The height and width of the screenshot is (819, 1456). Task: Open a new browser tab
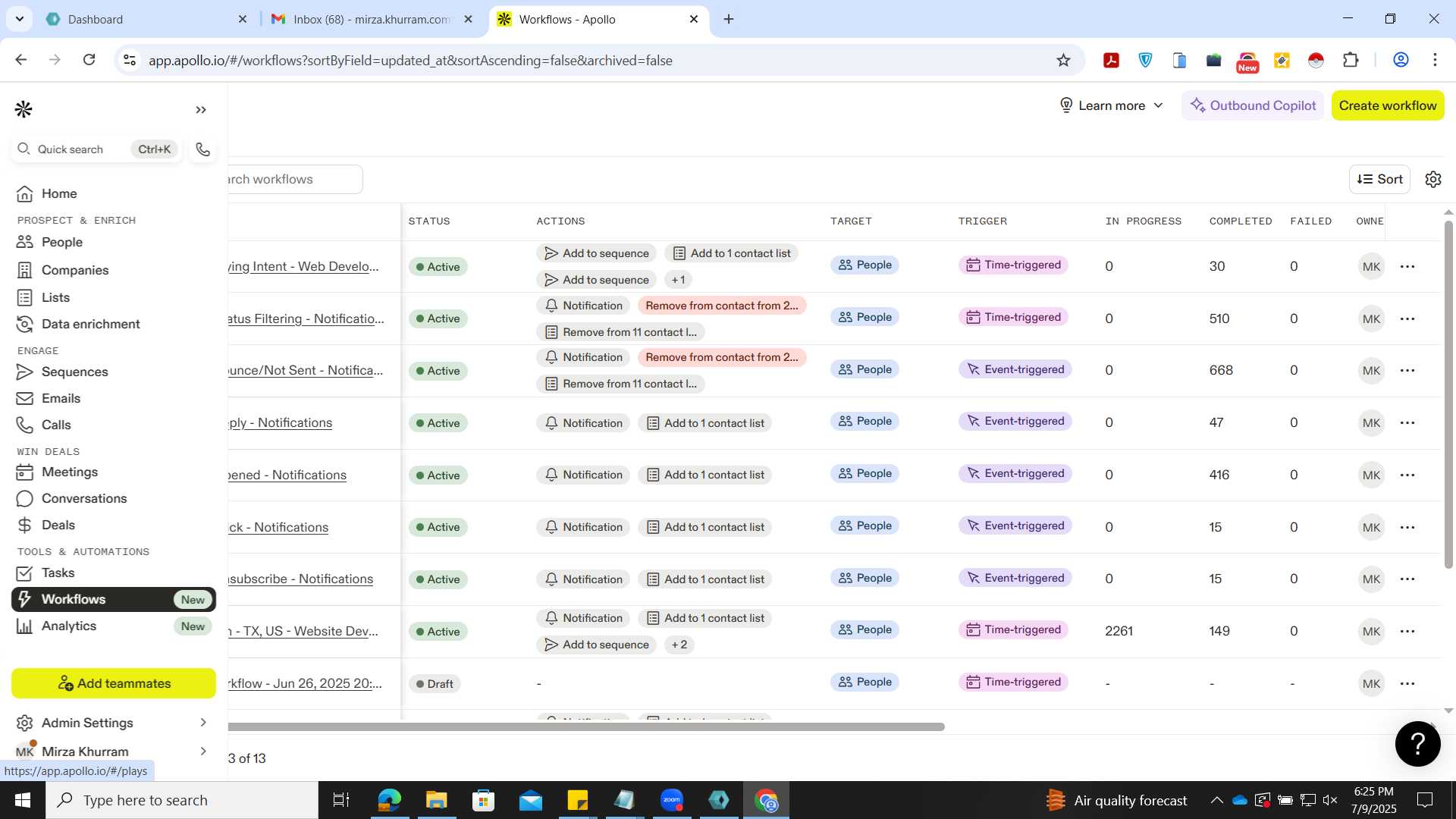(x=729, y=19)
